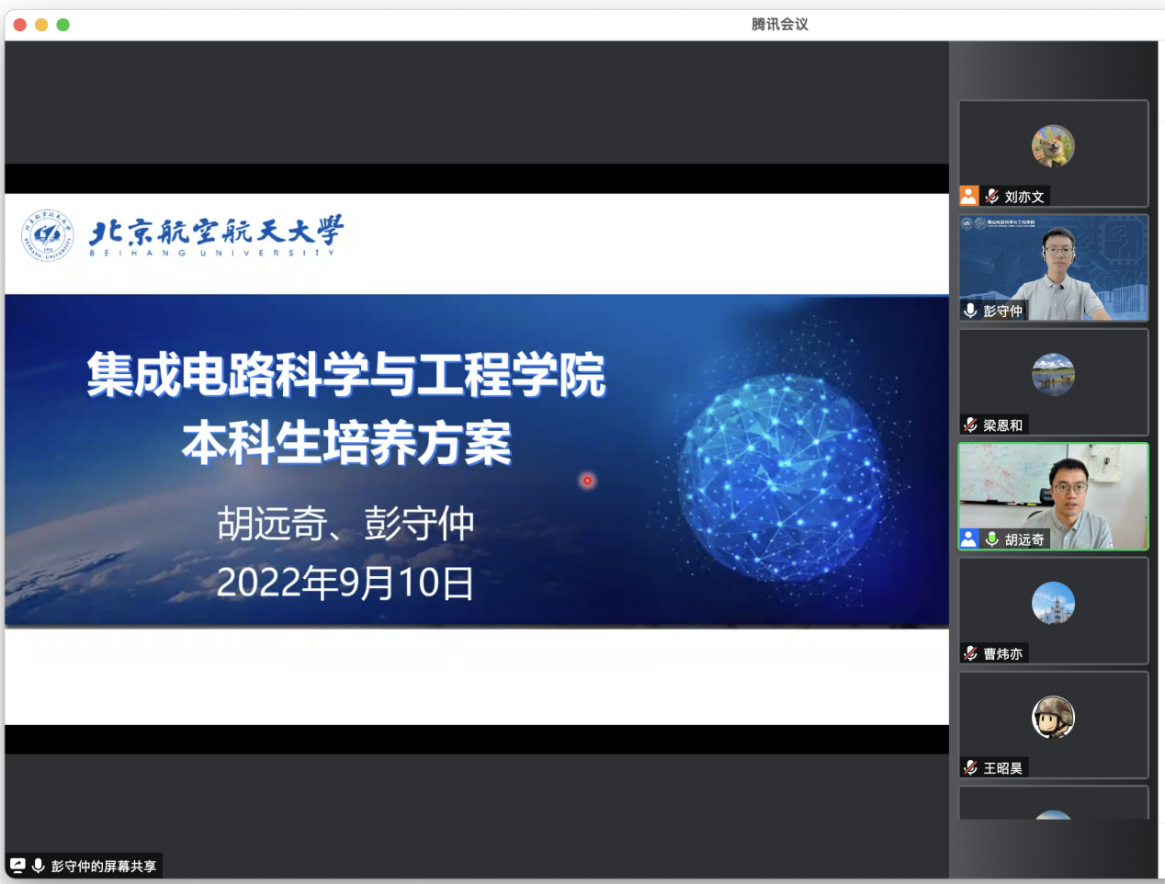Click the blue user badge next to 胡远奇

pos(968,539)
